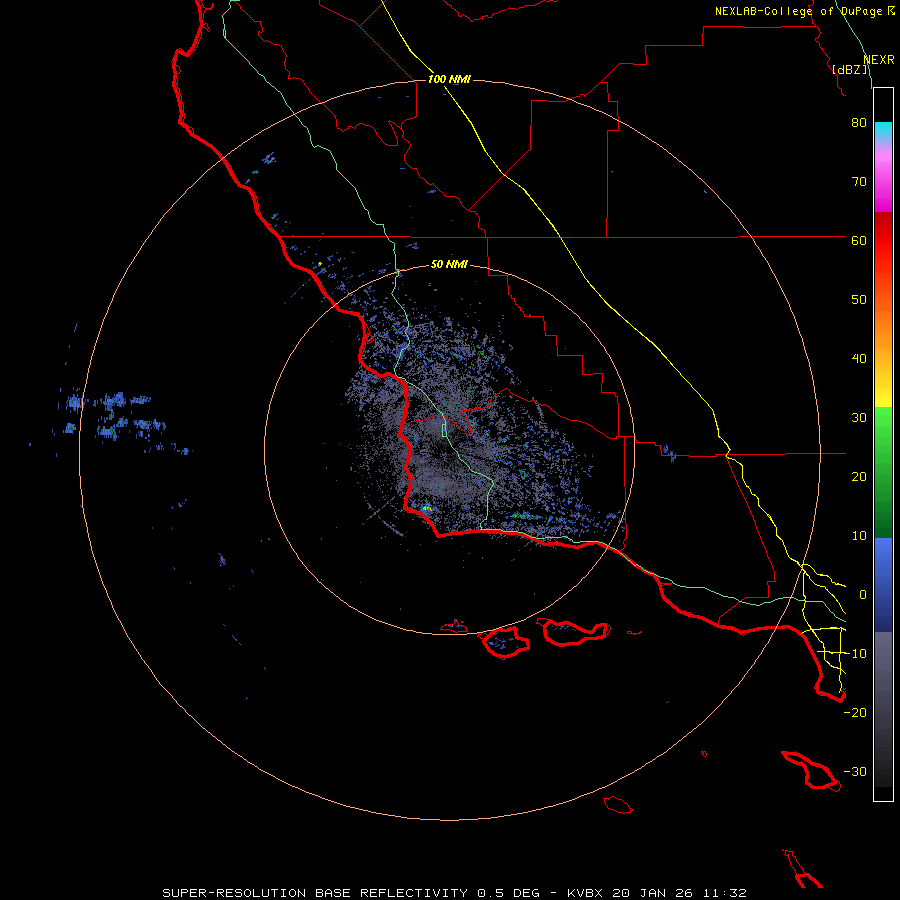
Task: Click the -10 value on the dBZ scale
Action: (855, 654)
